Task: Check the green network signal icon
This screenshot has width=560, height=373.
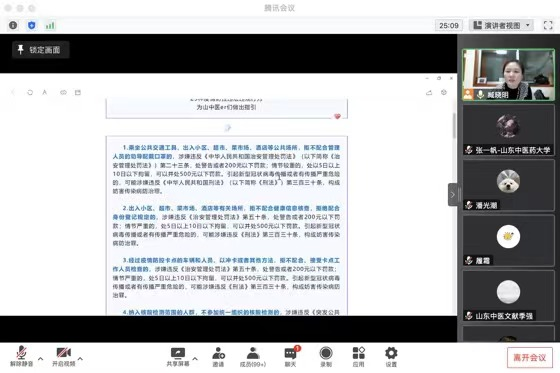Action: [50, 25]
